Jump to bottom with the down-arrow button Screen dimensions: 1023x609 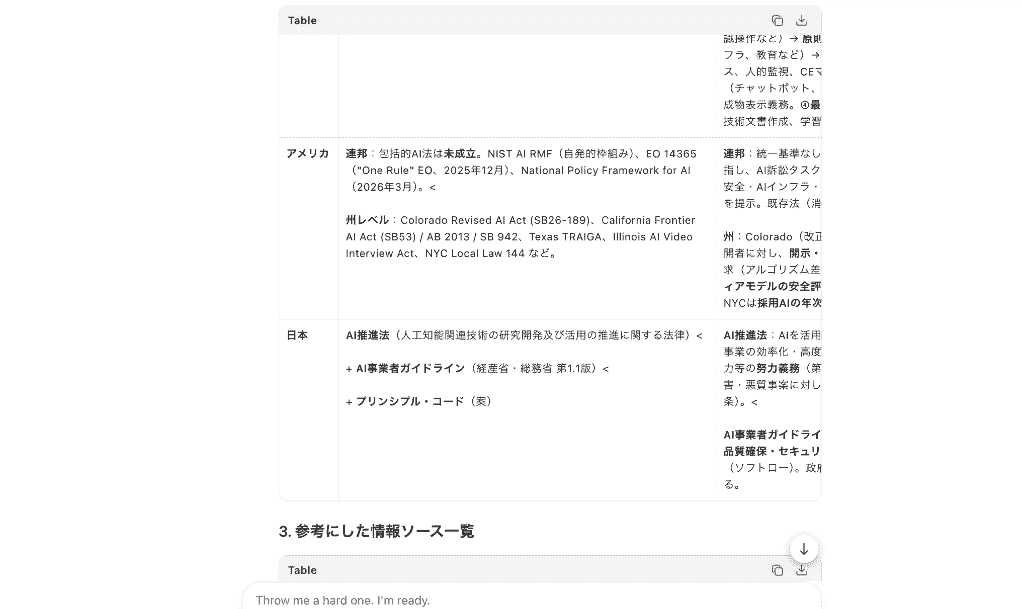point(804,549)
